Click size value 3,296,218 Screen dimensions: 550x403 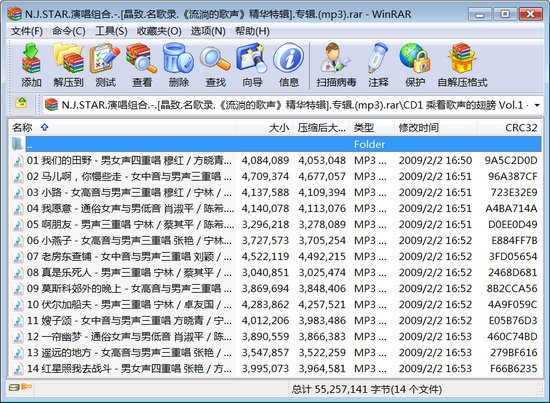pyautogui.click(x=265, y=224)
